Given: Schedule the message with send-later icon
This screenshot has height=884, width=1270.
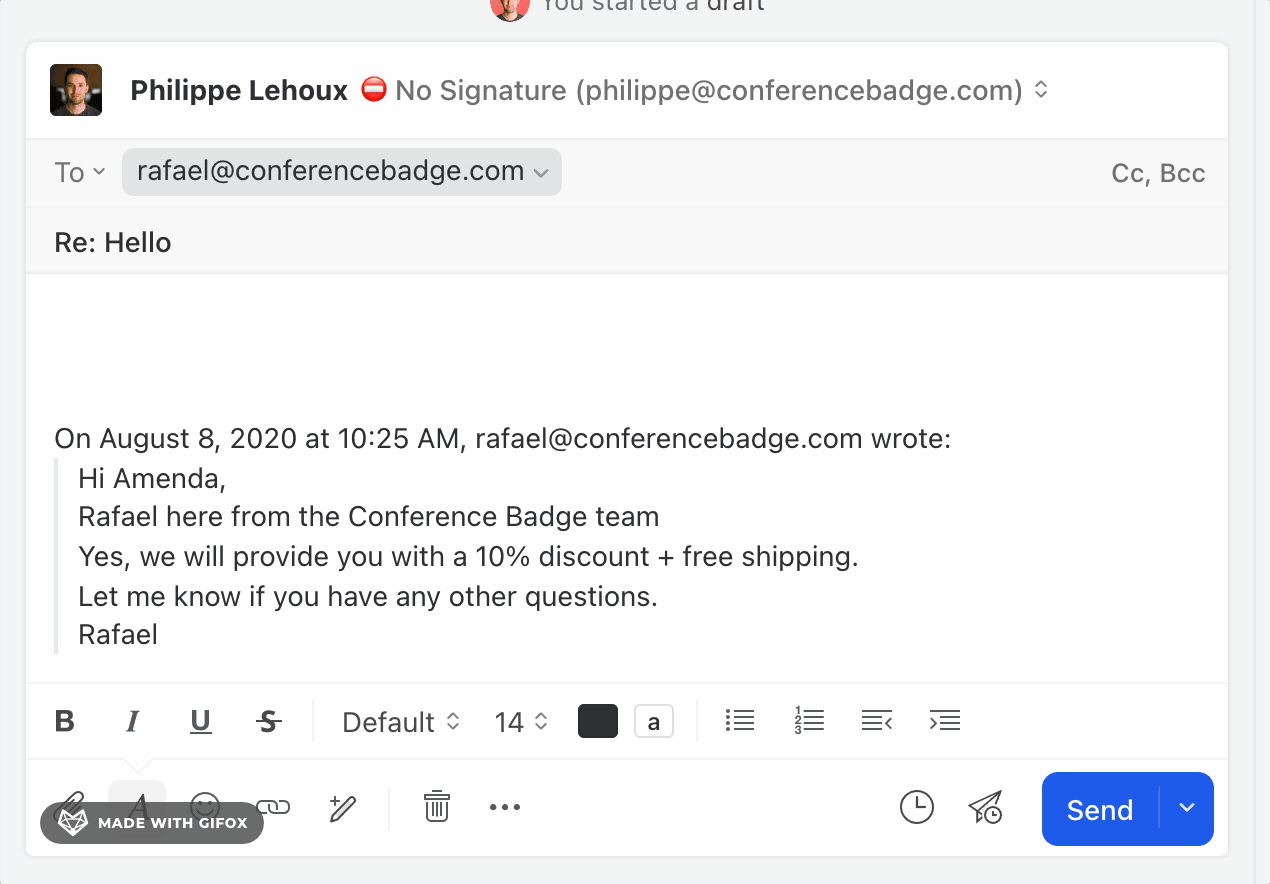Looking at the screenshot, I should 986,808.
